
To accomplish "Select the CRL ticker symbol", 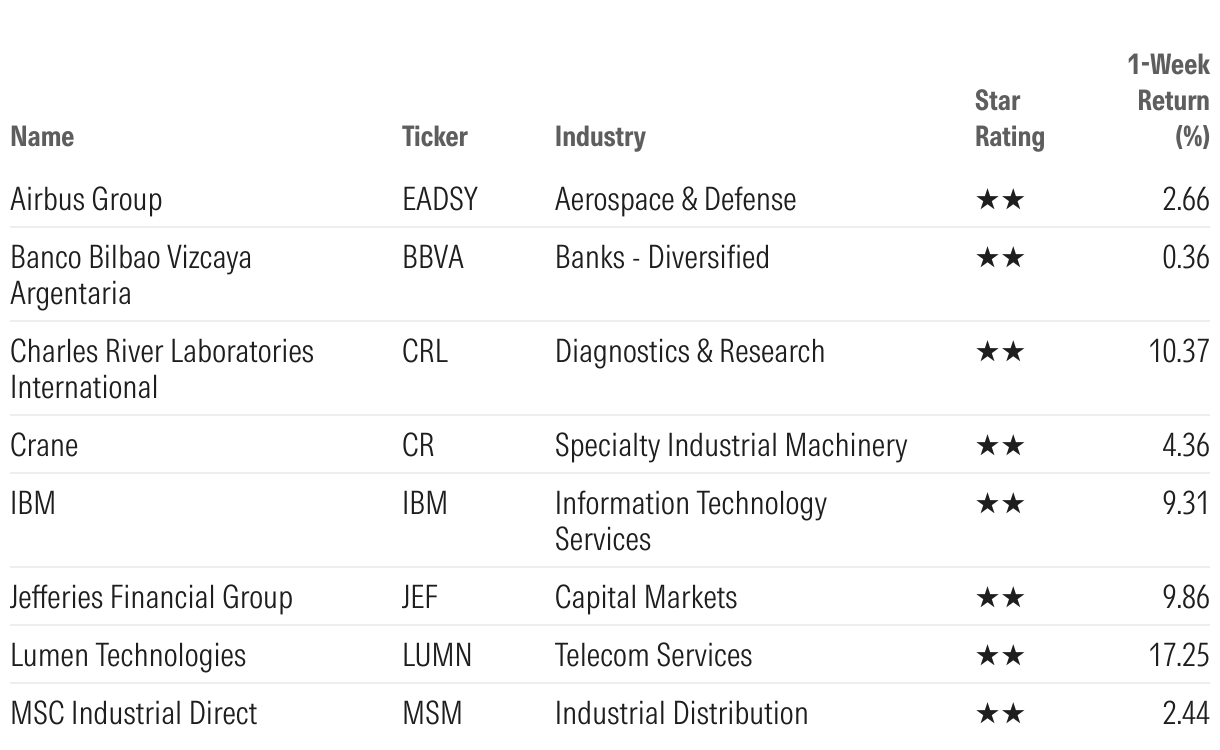I will coord(425,352).
